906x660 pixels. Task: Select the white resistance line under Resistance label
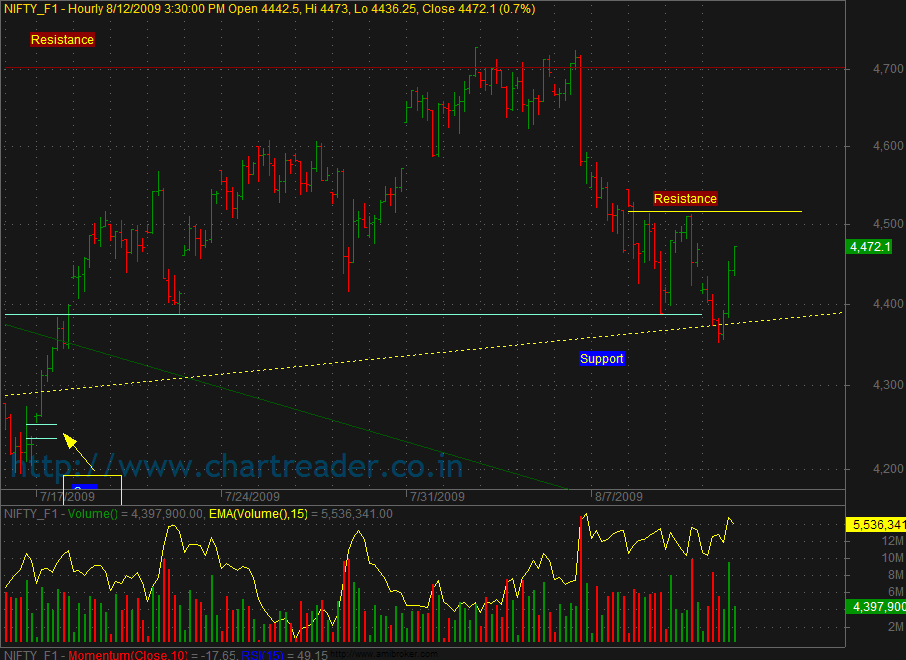coord(715,212)
